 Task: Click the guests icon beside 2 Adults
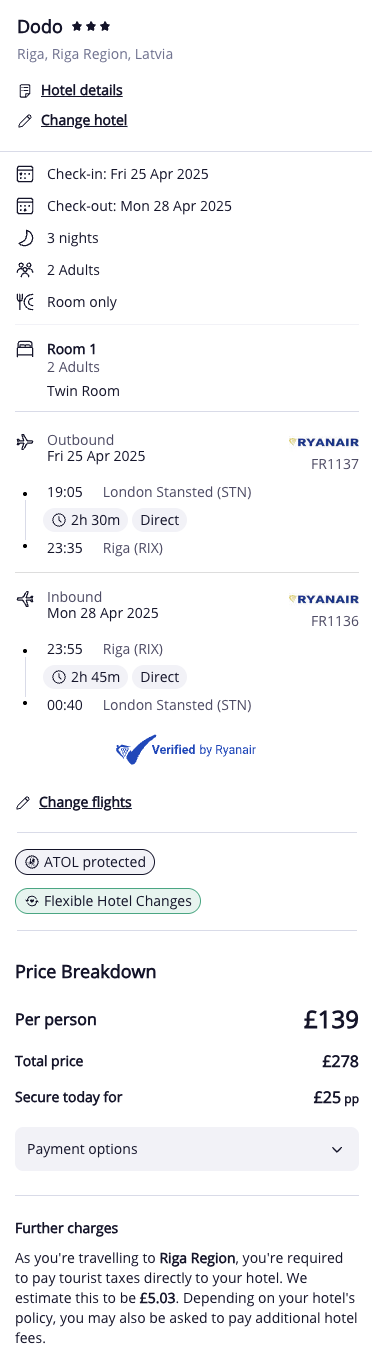tap(25, 270)
